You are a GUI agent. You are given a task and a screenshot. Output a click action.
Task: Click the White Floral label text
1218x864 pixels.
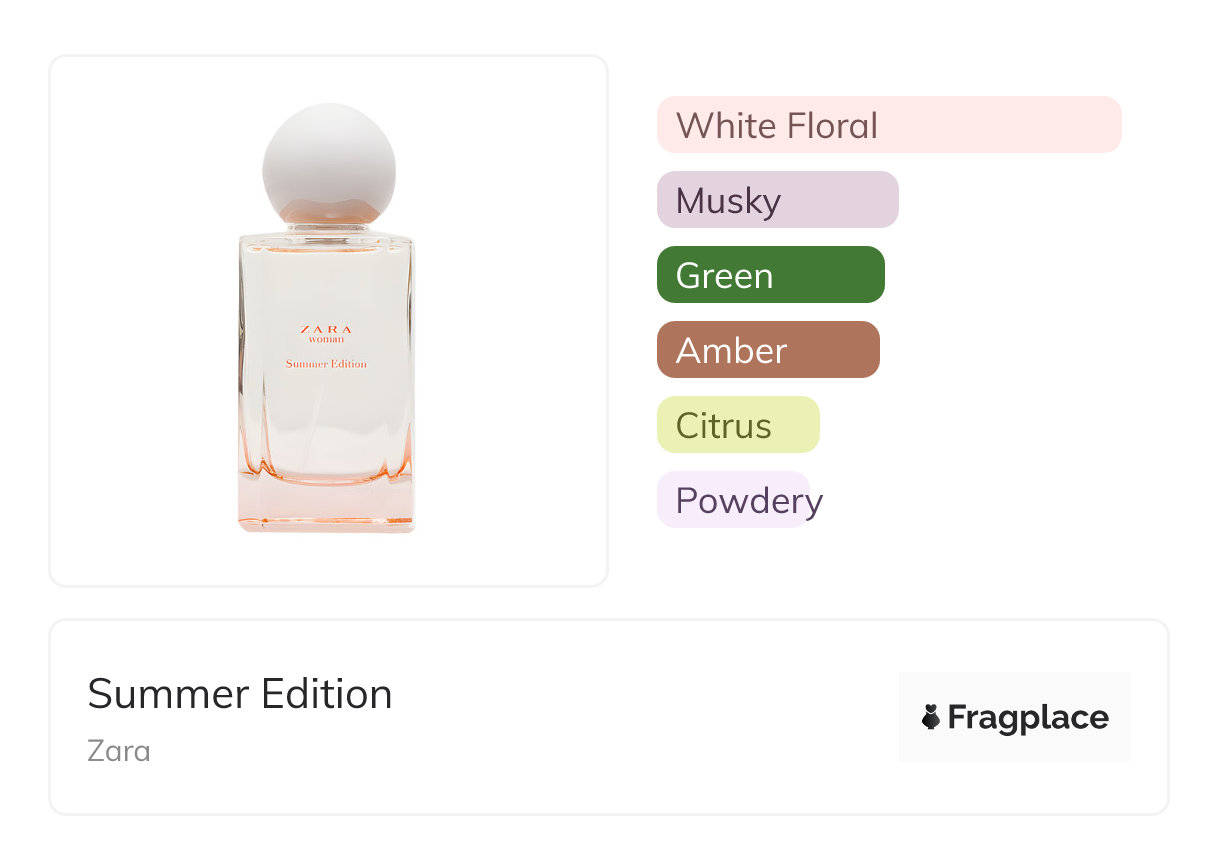coord(777,126)
